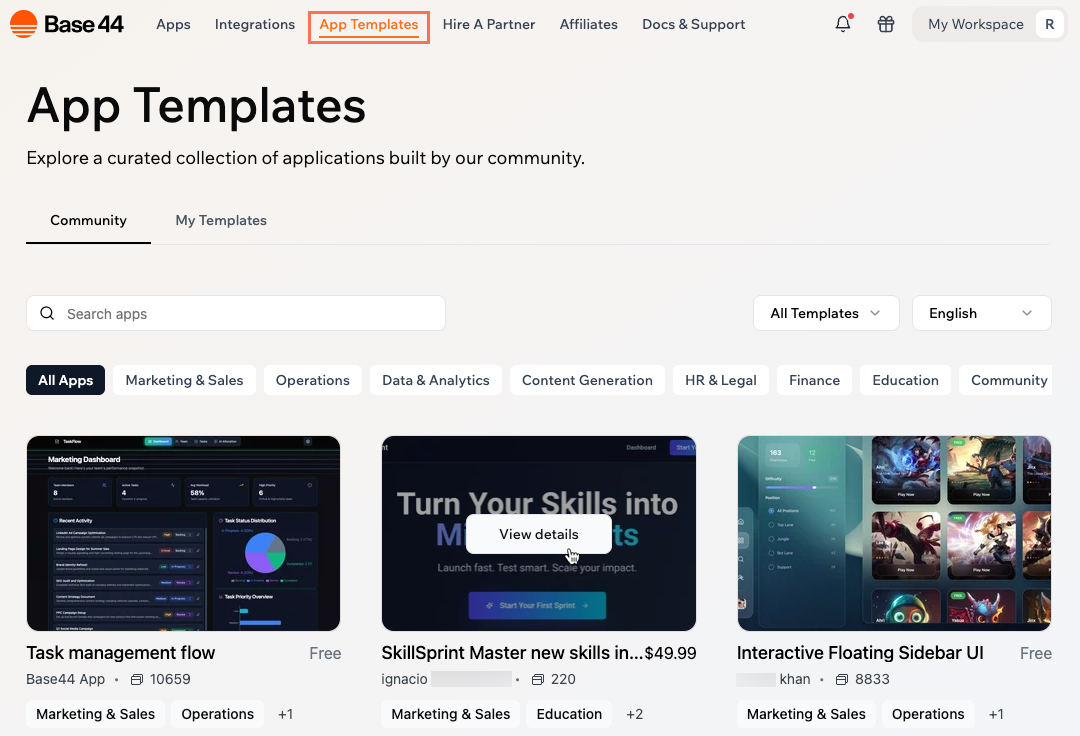1080x736 pixels.
Task: Open the English language dropdown
Action: coord(981,313)
